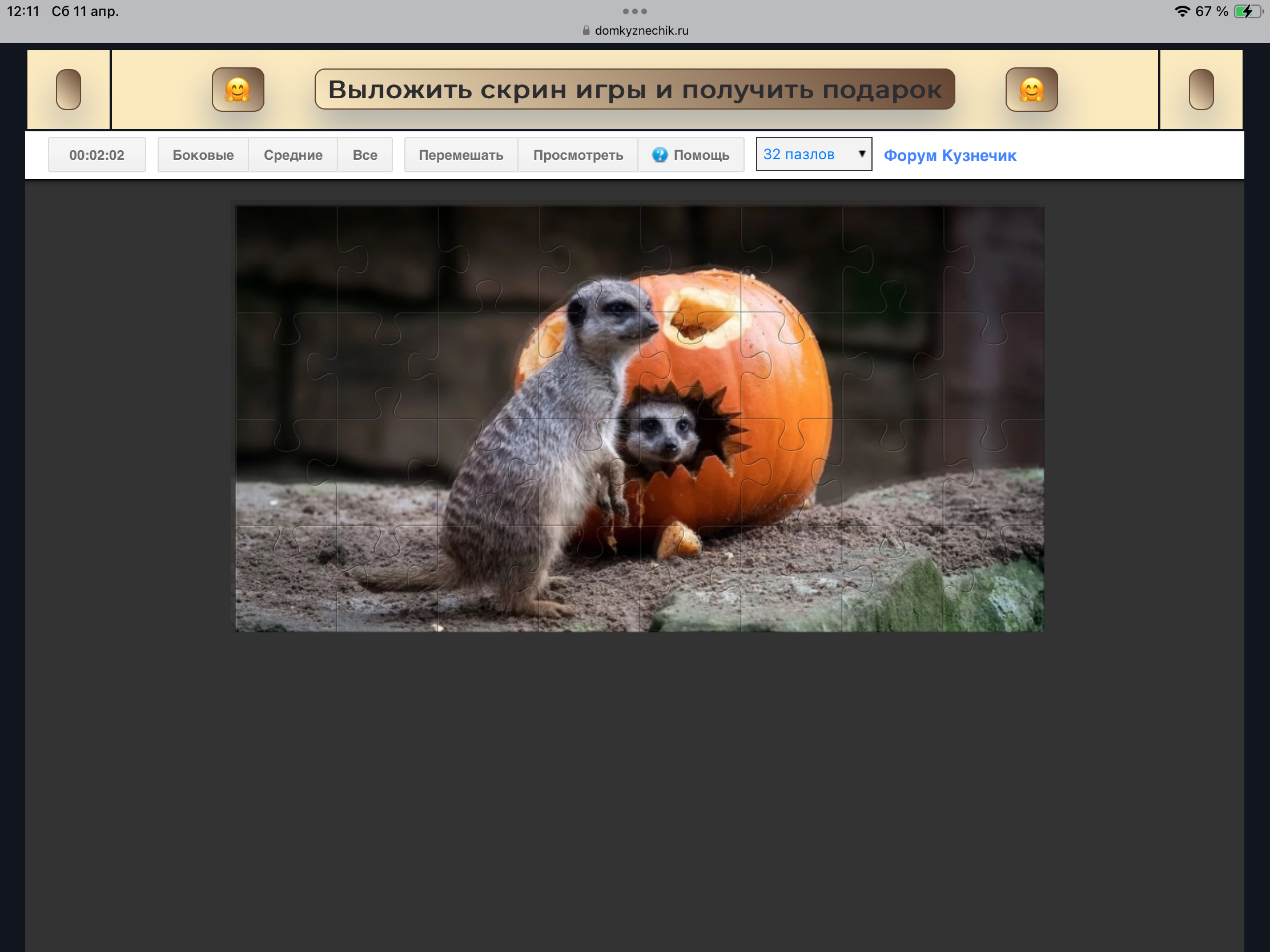
Task: Show only Боковые edge pieces
Action: tap(203, 155)
